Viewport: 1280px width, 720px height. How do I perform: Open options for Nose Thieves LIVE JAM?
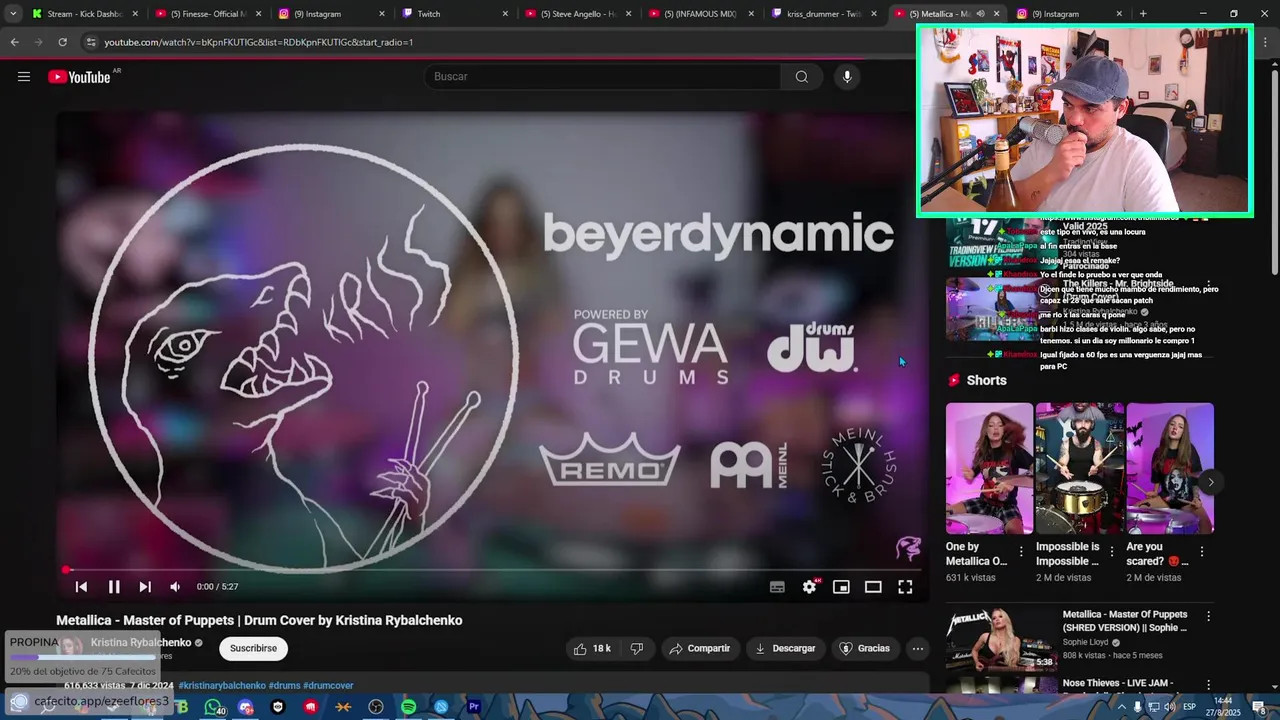1208,685
